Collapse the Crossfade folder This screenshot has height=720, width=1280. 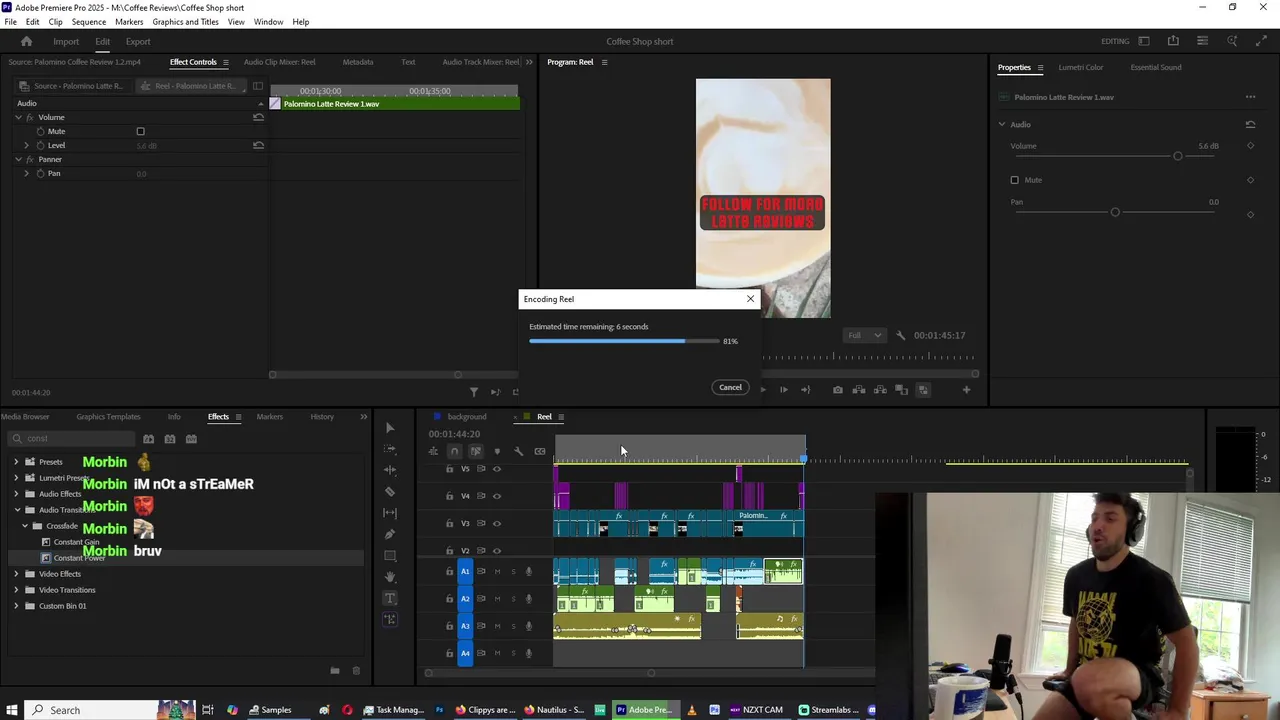tap(25, 526)
